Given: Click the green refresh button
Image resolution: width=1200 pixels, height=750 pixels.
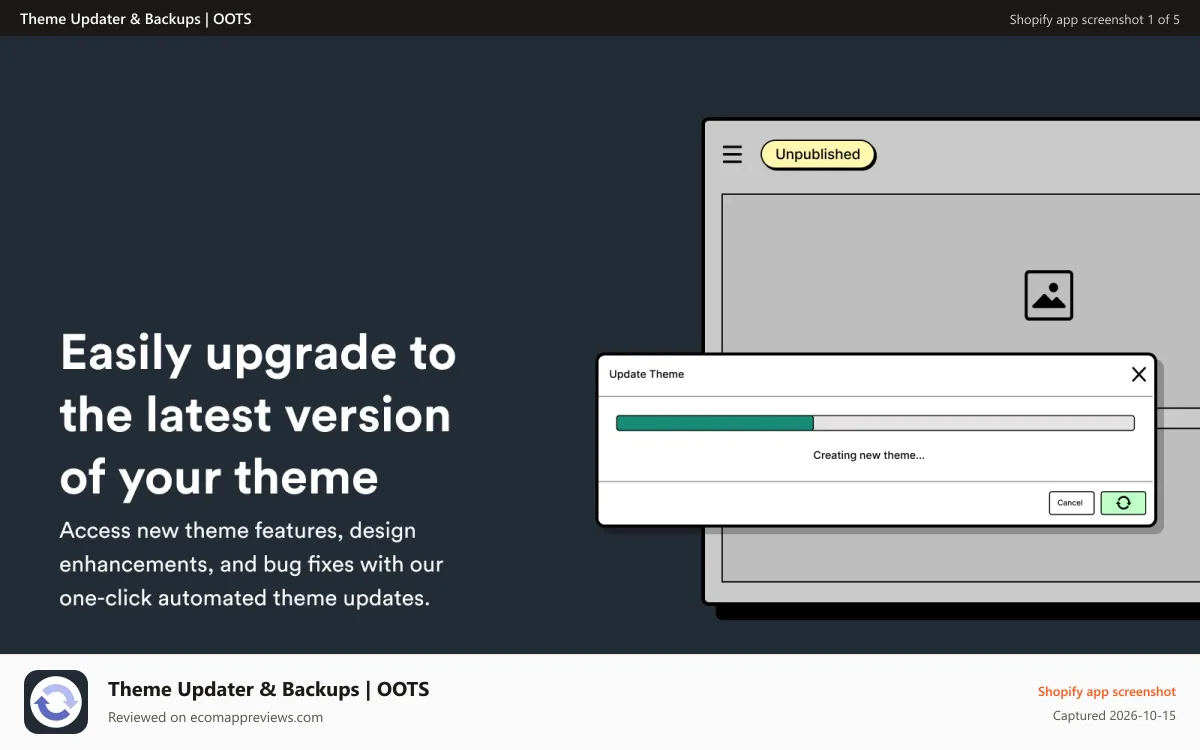Looking at the screenshot, I should coord(1123,503).
